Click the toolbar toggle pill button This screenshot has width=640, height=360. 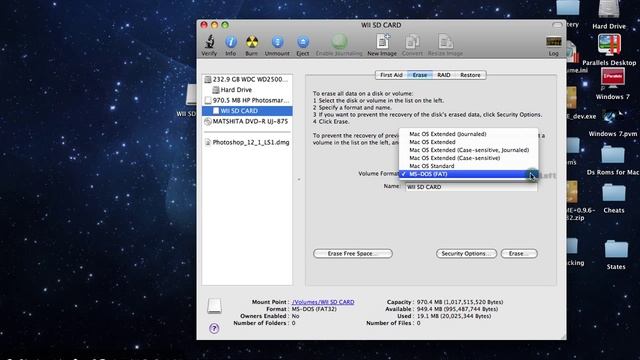click(x=557, y=25)
